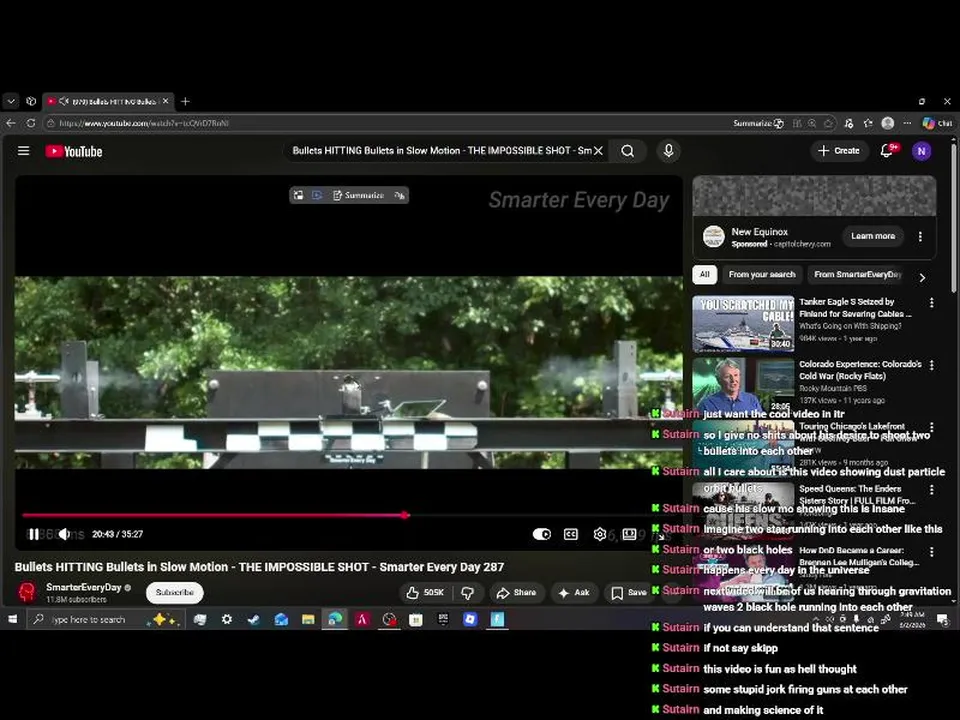Clear the YouTube search box text
Screen dimensions: 960x720
point(598,151)
